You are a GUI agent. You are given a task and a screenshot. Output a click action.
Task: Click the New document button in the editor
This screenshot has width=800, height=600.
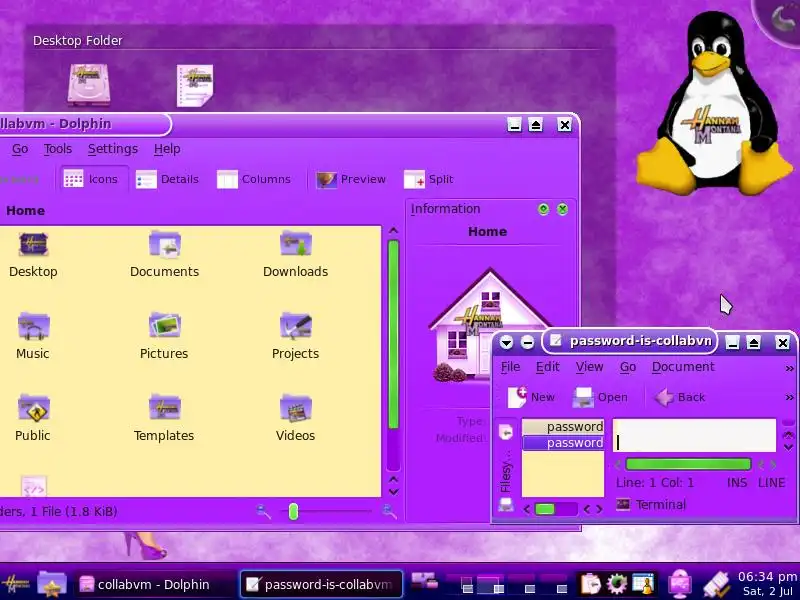pyautogui.click(x=531, y=397)
